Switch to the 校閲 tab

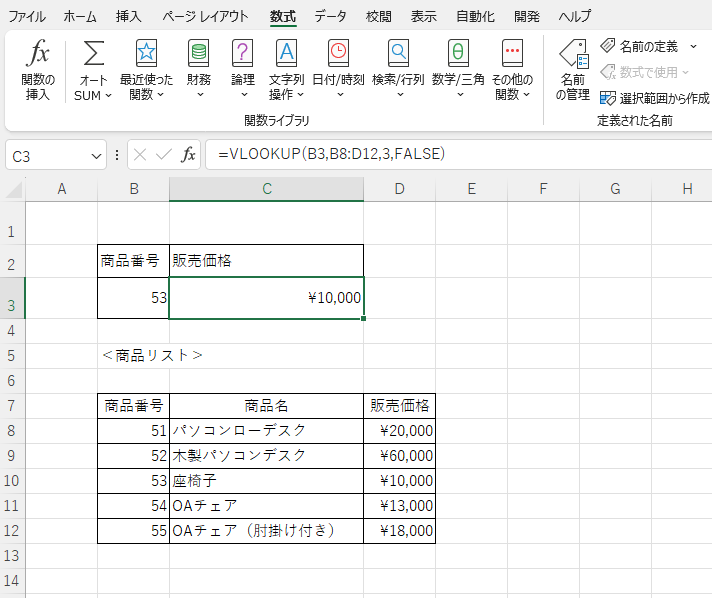(379, 17)
